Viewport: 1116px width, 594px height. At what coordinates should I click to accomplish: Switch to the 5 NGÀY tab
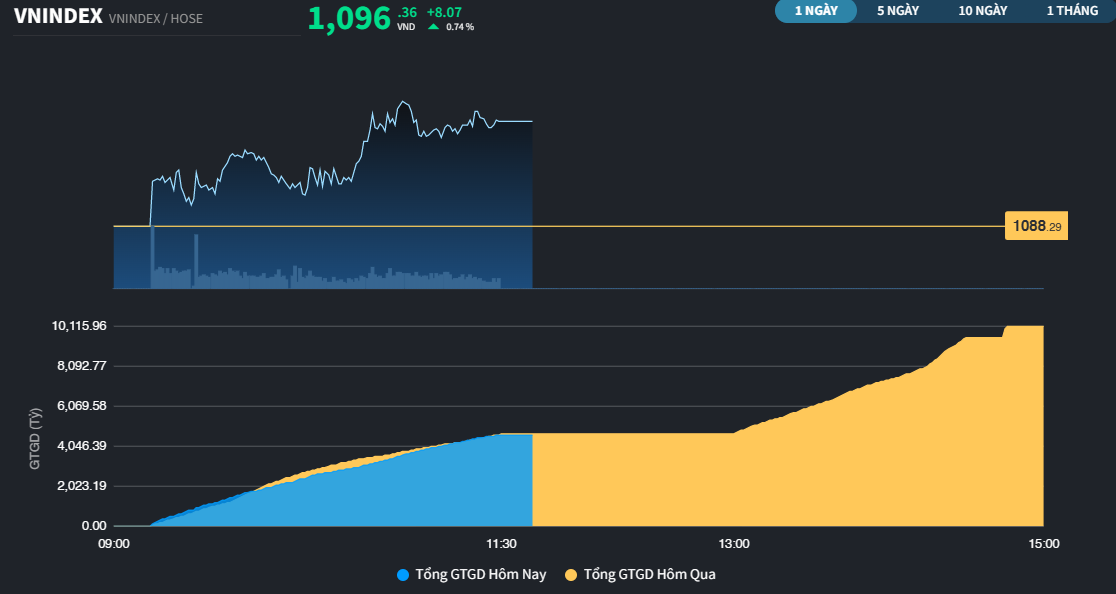tap(897, 11)
